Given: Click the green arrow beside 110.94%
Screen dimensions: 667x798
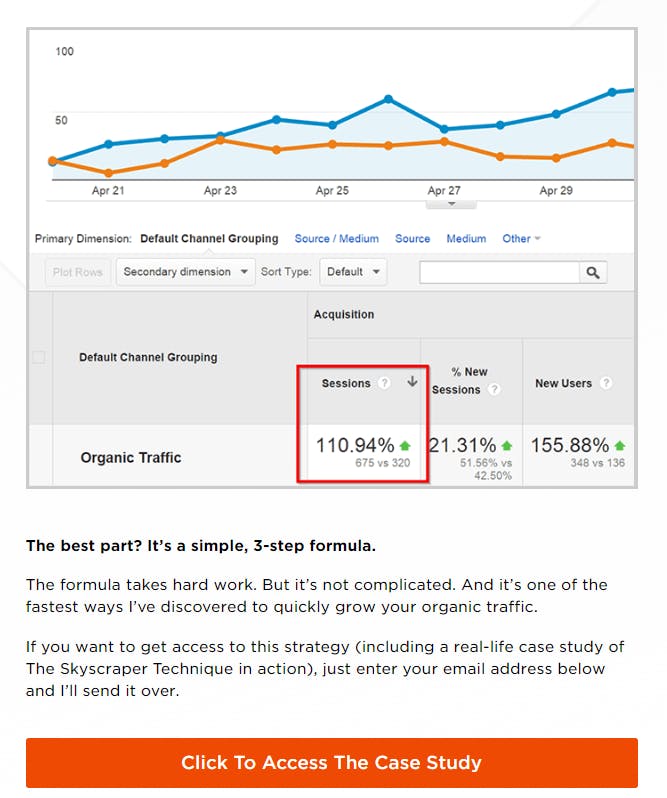Looking at the screenshot, I should pos(405,446).
